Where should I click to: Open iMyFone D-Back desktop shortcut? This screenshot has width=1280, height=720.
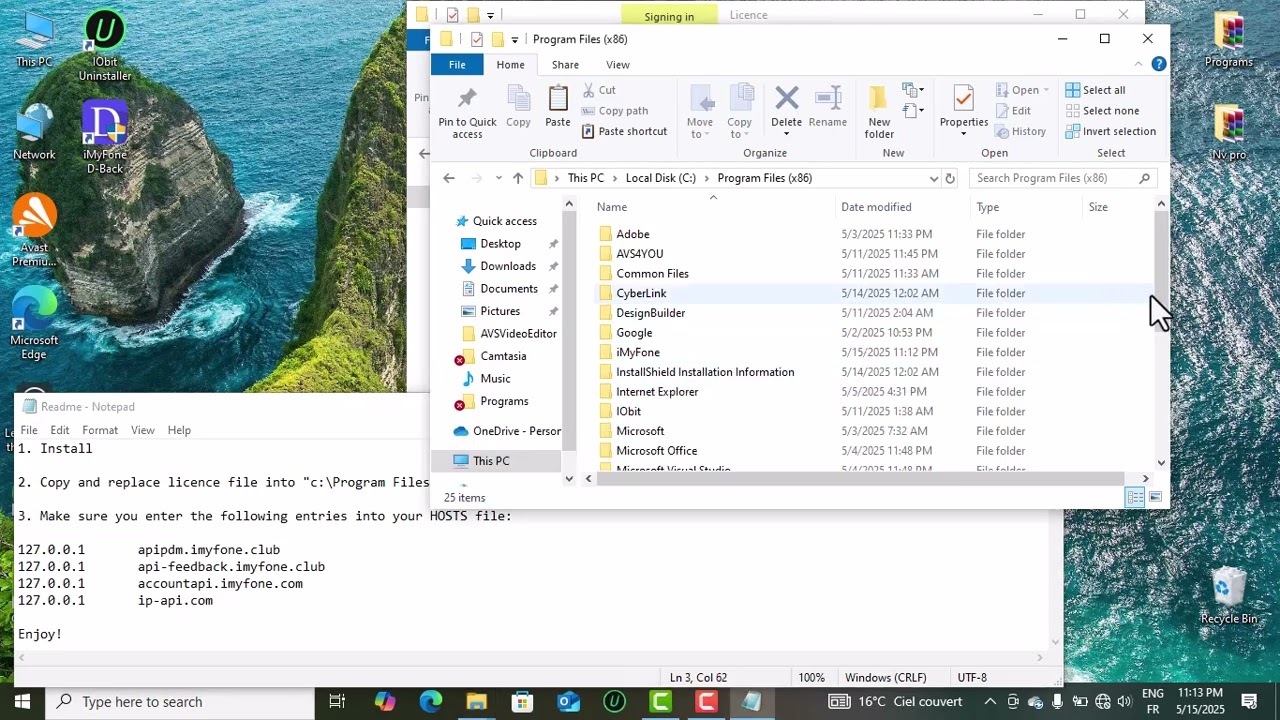pyautogui.click(x=105, y=137)
